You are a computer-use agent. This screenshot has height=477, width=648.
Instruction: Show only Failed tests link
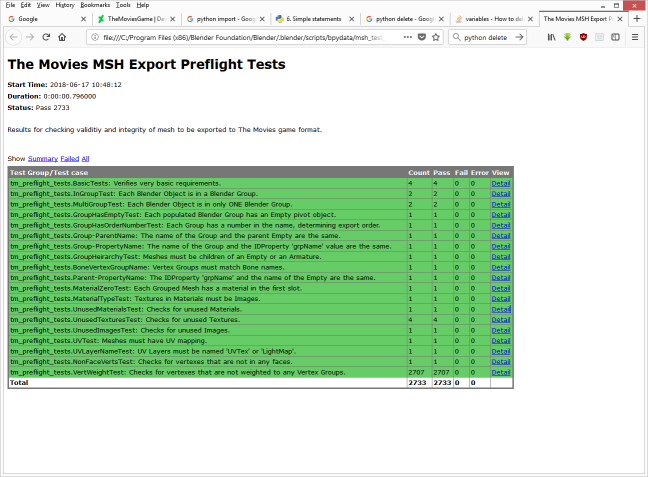coord(70,159)
